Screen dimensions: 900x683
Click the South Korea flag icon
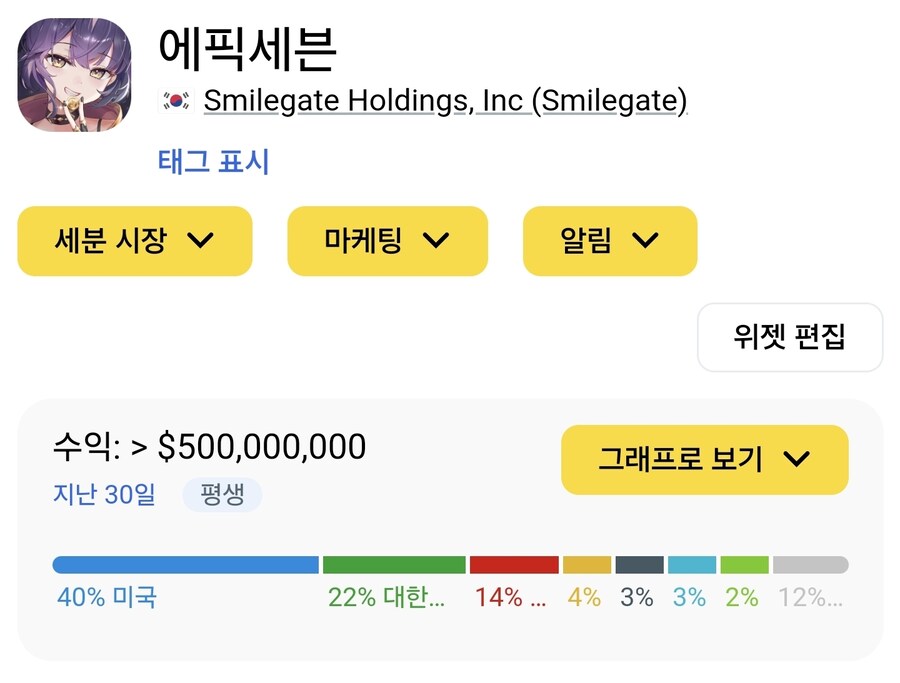pyautogui.click(x=174, y=99)
